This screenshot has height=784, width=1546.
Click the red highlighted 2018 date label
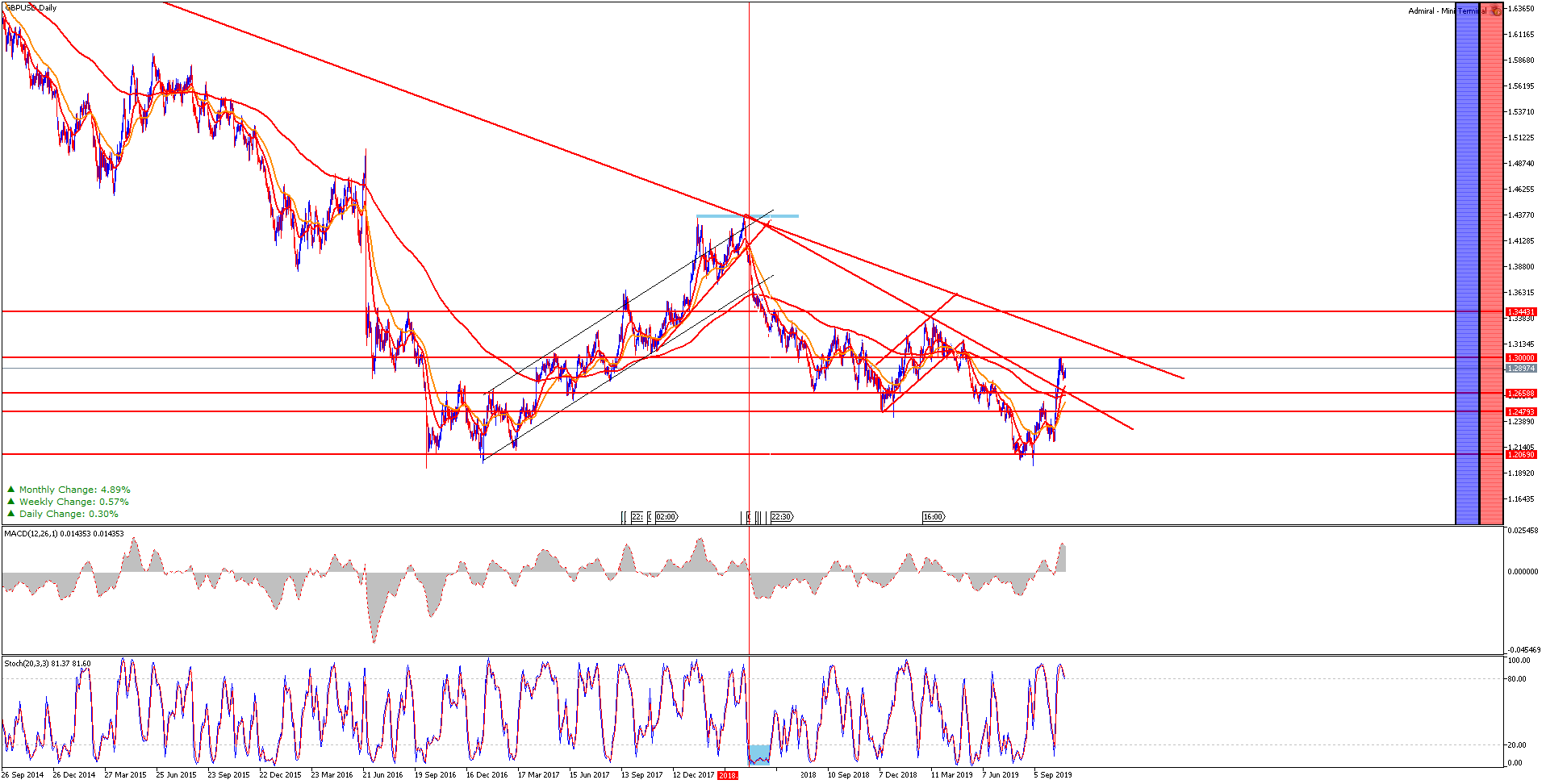pos(728,775)
